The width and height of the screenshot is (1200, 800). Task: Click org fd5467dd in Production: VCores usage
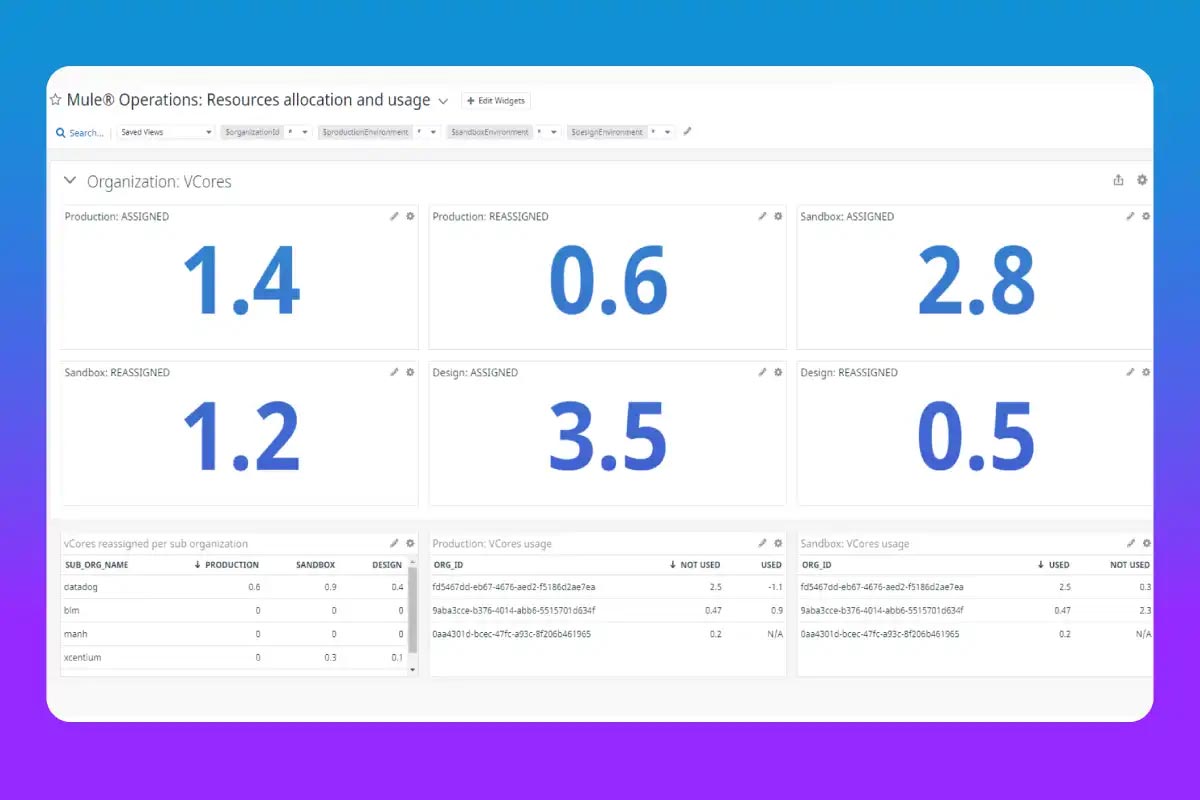click(513, 587)
